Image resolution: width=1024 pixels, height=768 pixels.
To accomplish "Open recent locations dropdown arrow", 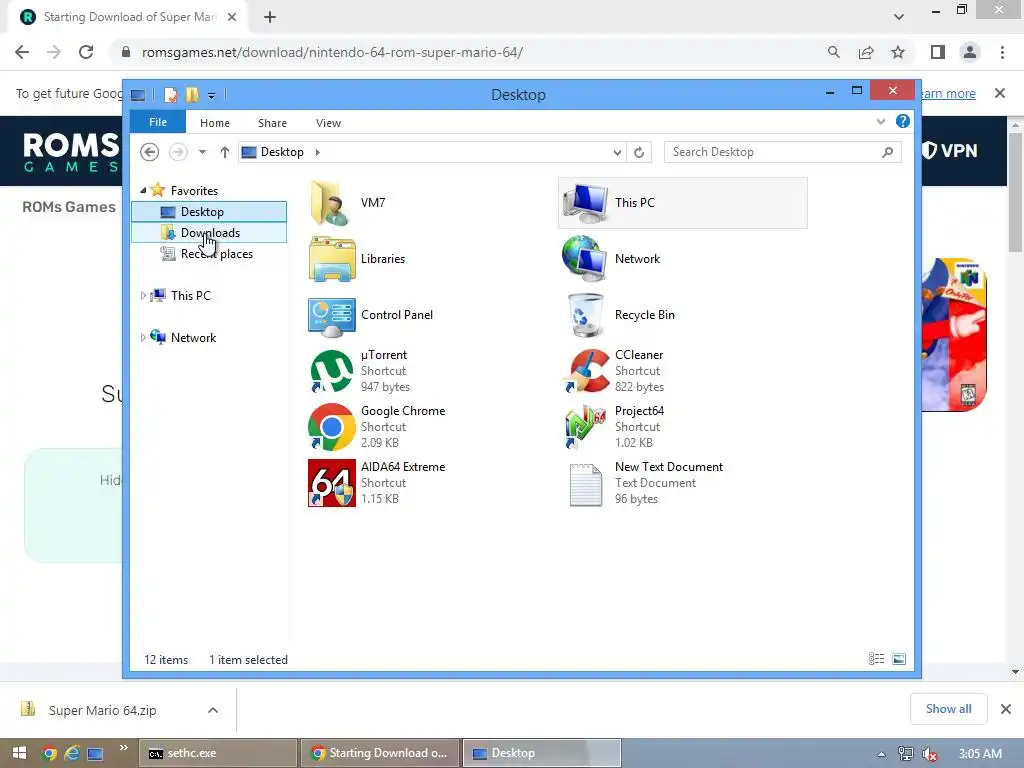I will pyautogui.click(x=202, y=152).
